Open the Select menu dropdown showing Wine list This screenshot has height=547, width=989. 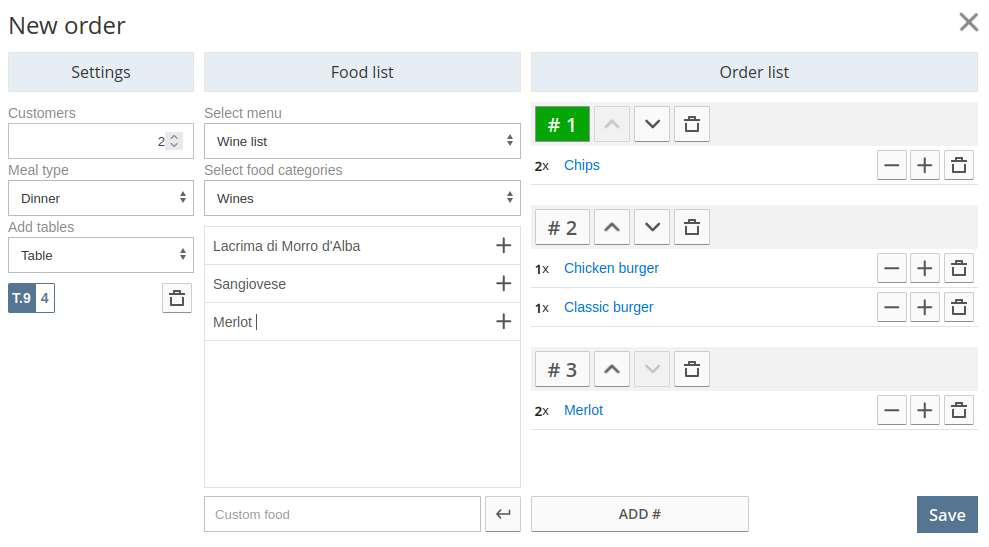click(x=362, y=141)
